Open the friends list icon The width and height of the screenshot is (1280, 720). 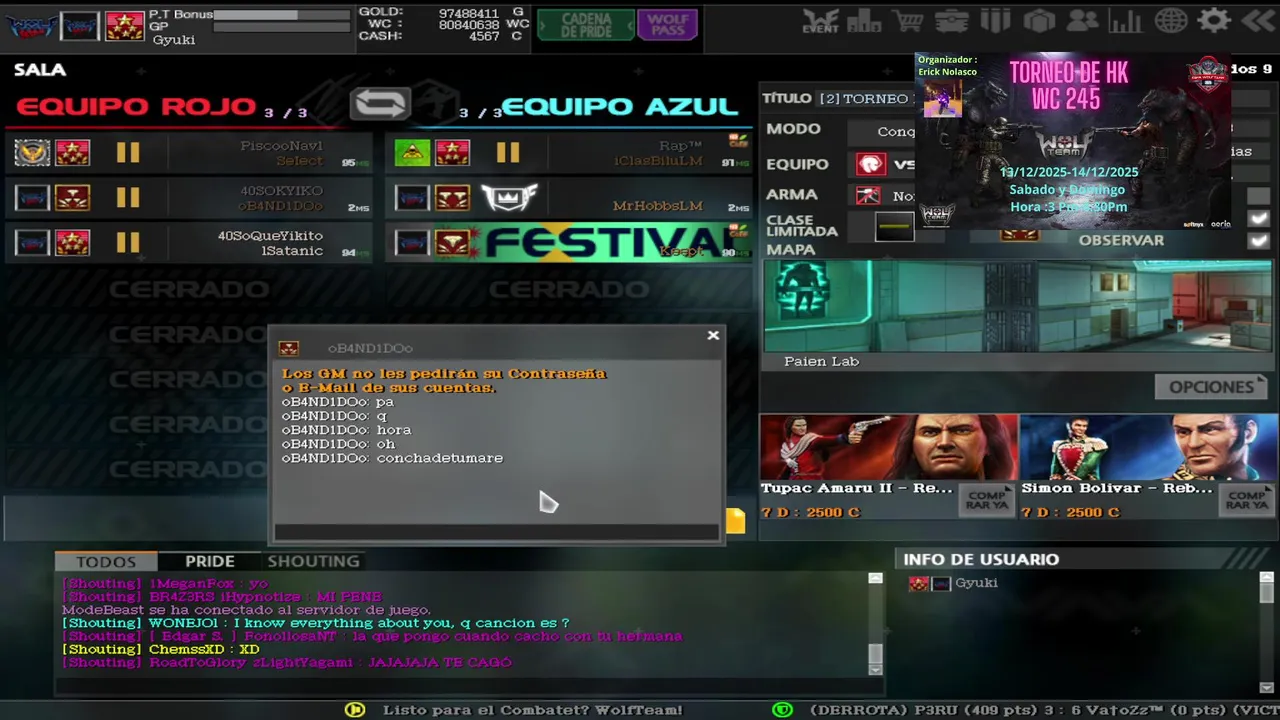1082,20
